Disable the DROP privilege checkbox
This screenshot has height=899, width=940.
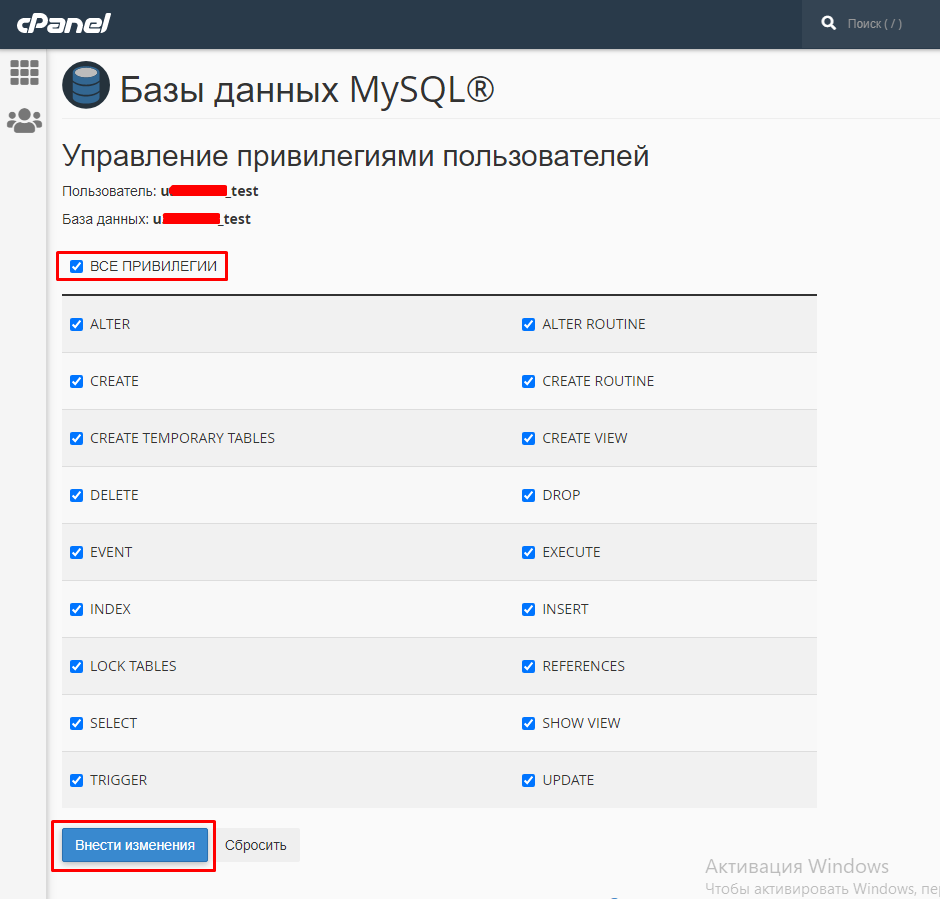tap(529, 496)
